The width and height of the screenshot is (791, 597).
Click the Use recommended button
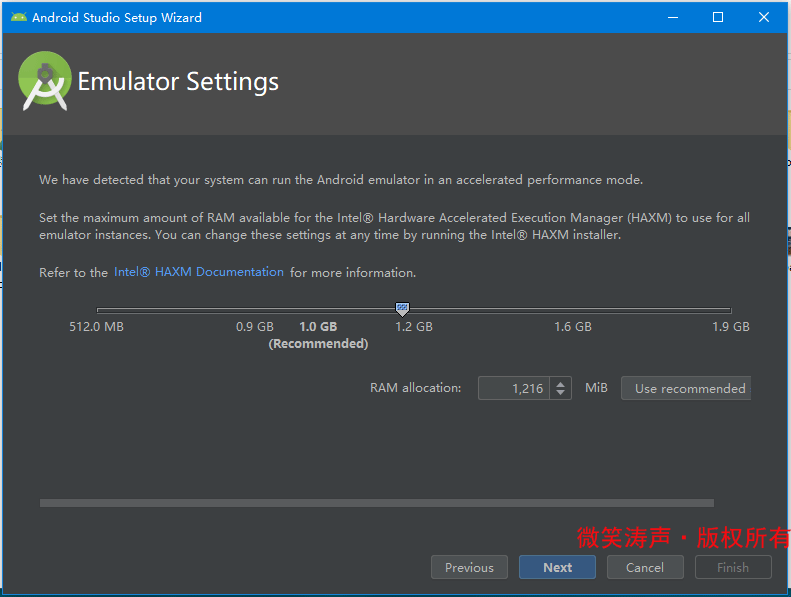(x=686, y=388)
